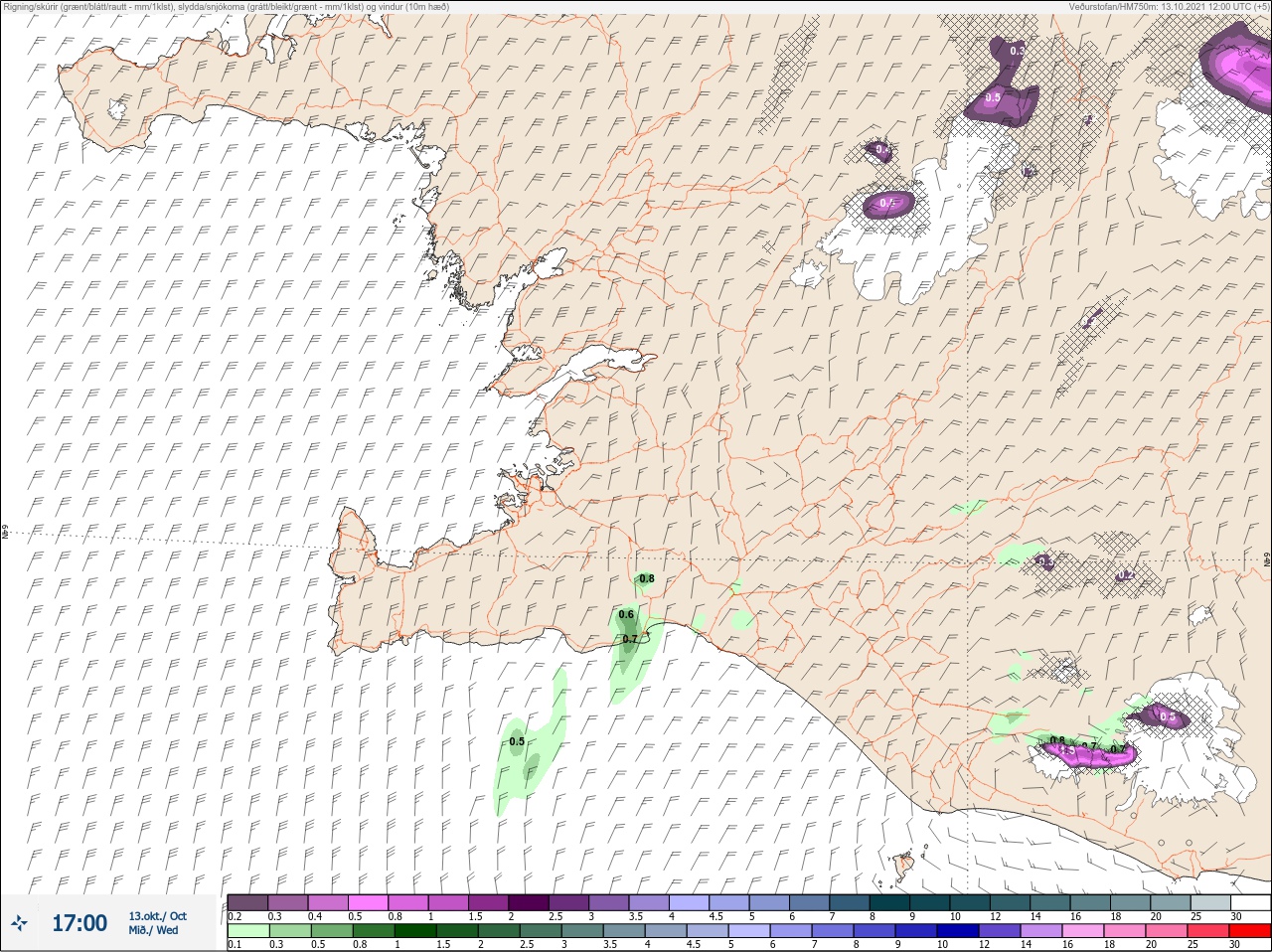Screen dimensions: 1272x952
Task: Select the white 30 swatch in snow legend
Action: click(x=1250, y=902)
